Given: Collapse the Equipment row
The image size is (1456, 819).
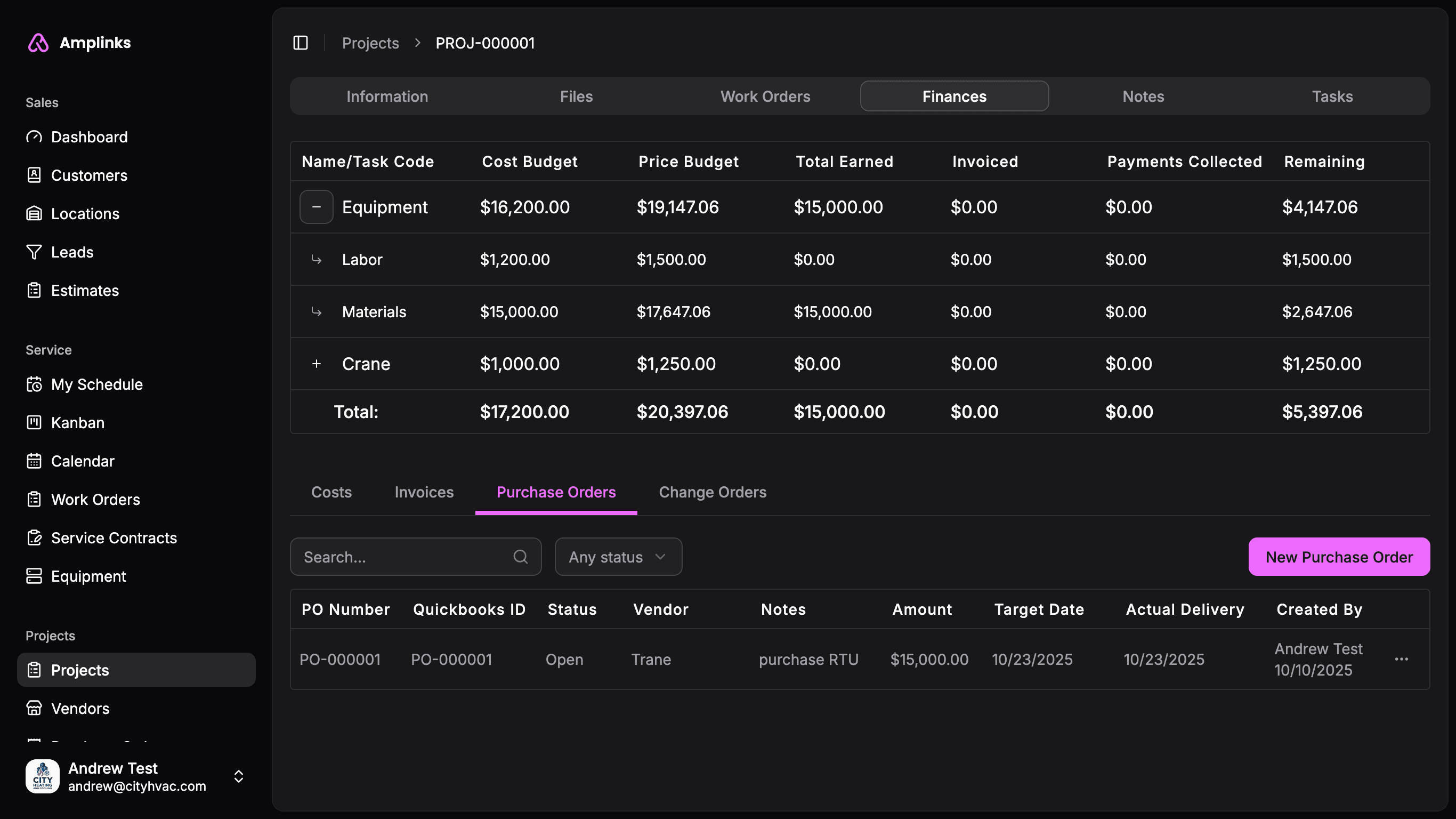Looking at the screenshot, I should (x=316, y=207).
